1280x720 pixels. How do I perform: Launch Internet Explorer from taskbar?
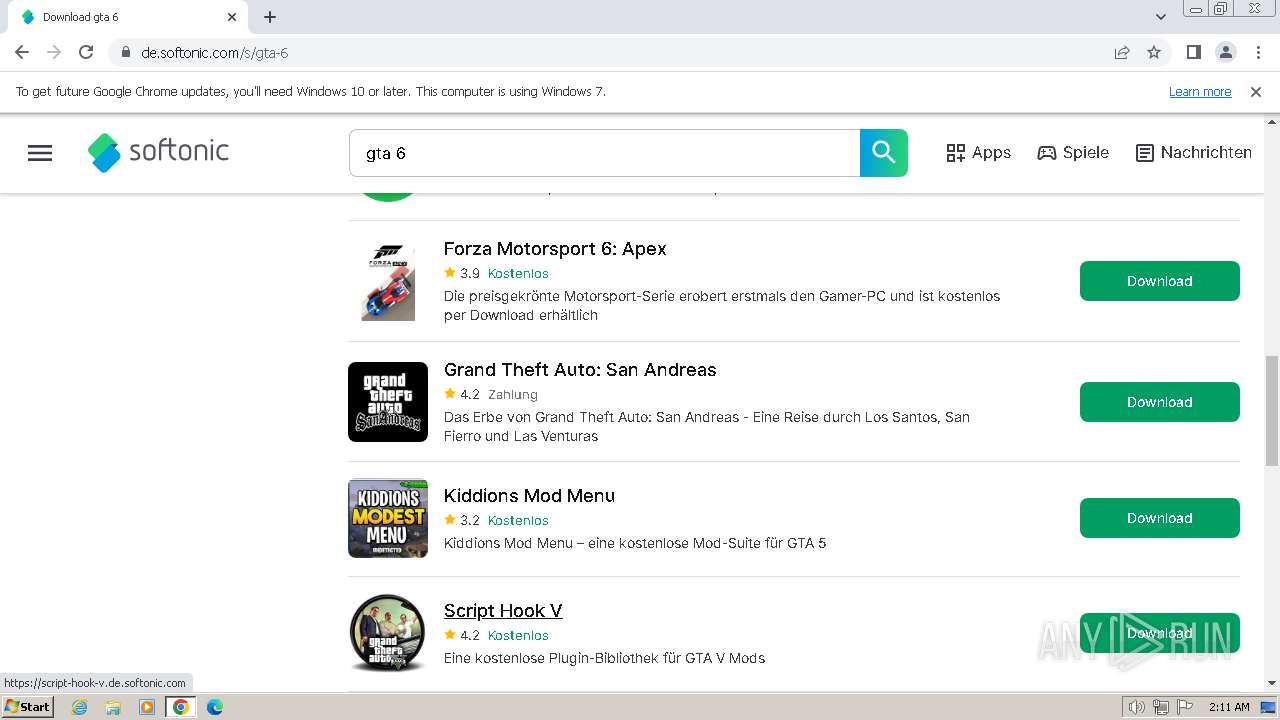coord(79,707)
